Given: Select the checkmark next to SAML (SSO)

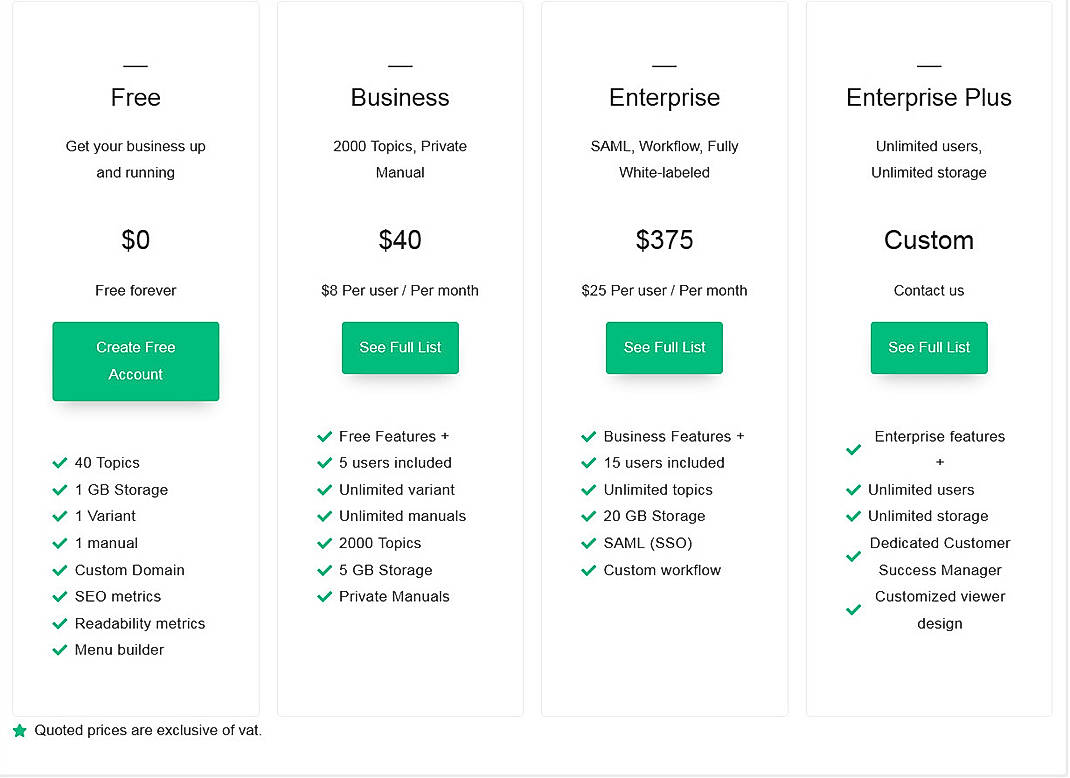Looking at the screenshot, I should coord(589,543).
